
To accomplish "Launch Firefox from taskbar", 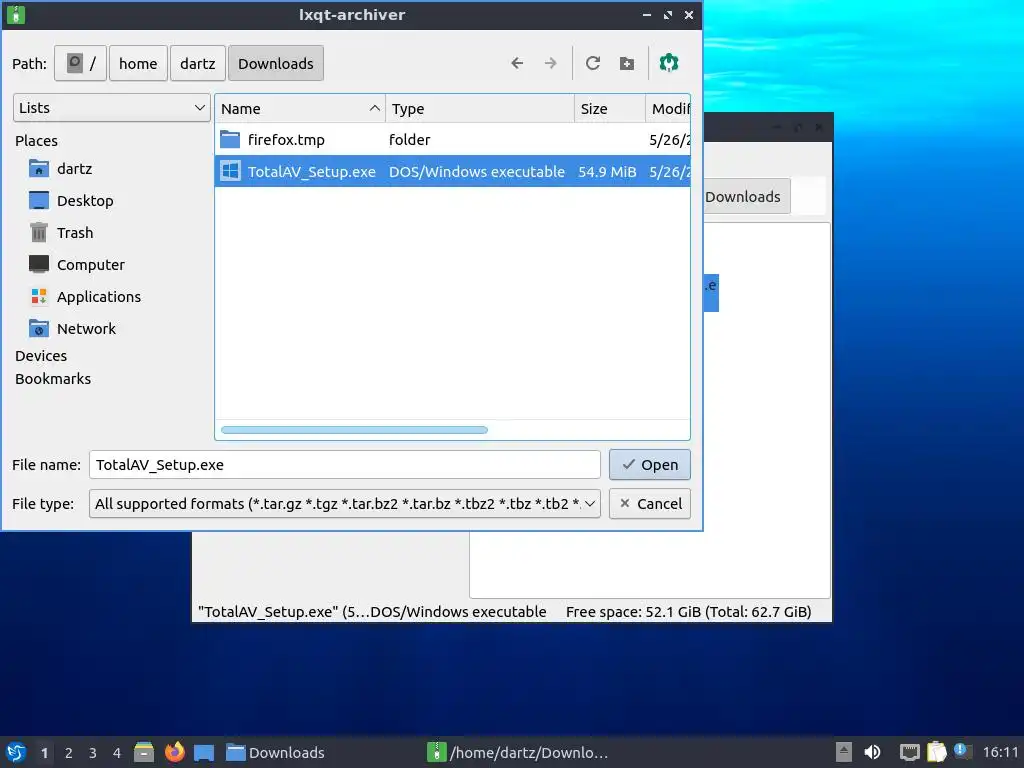I will coord(174,752).
